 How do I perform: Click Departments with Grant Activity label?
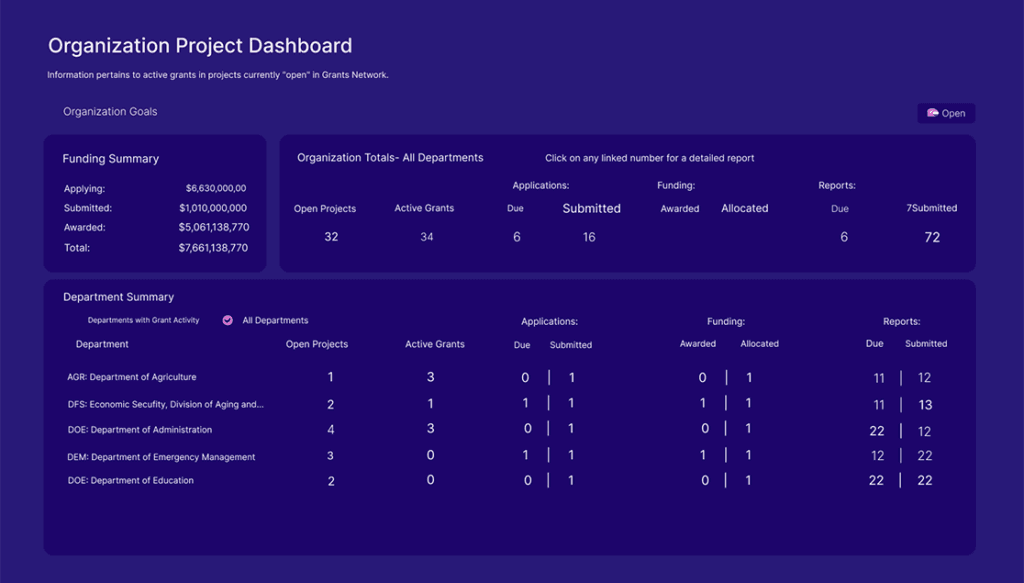click(143, 320)
